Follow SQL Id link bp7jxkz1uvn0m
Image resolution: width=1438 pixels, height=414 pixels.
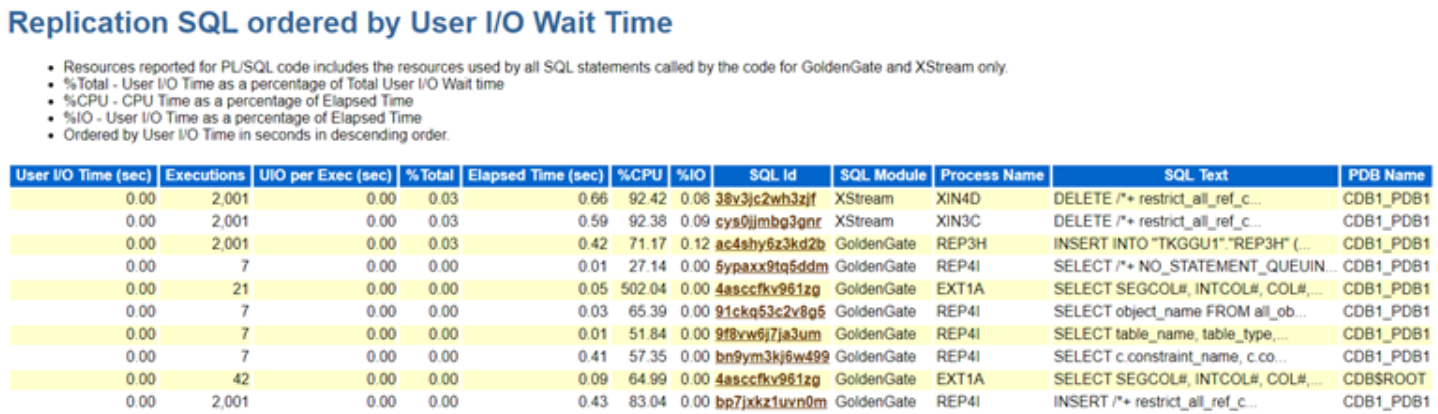770,402
